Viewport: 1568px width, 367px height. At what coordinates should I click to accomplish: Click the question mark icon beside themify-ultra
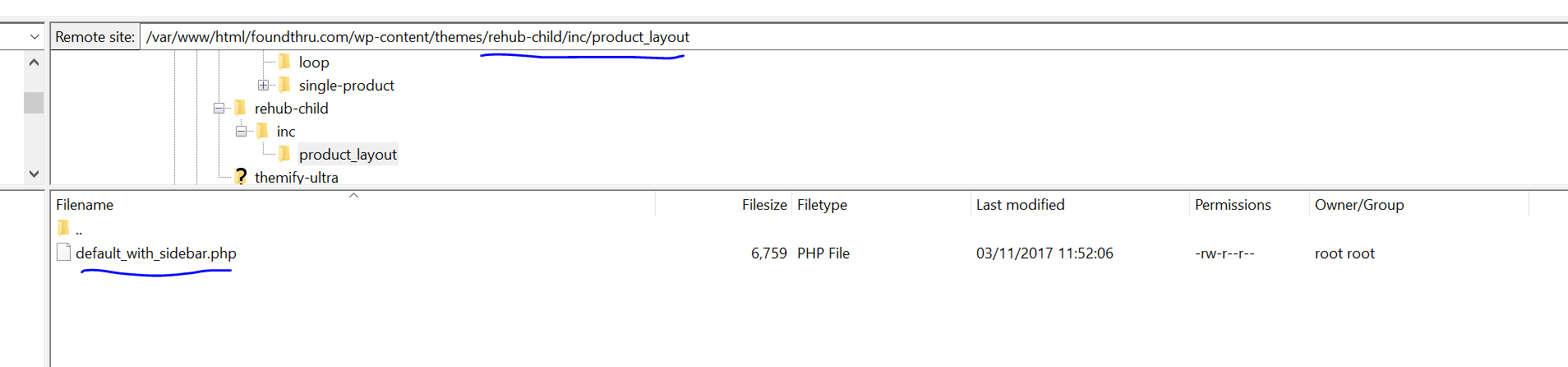[x=241, y=176]
